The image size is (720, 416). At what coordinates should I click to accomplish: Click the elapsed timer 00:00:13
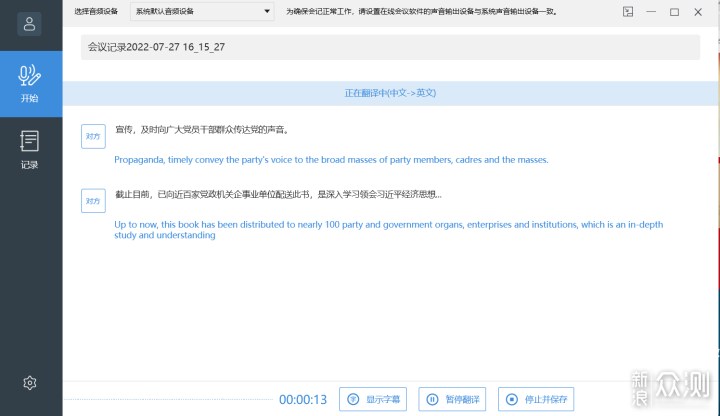pos(303,399)
